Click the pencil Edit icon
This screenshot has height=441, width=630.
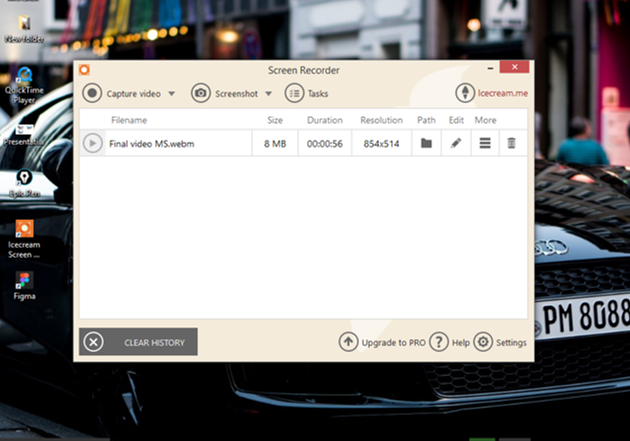click(456, 143)
